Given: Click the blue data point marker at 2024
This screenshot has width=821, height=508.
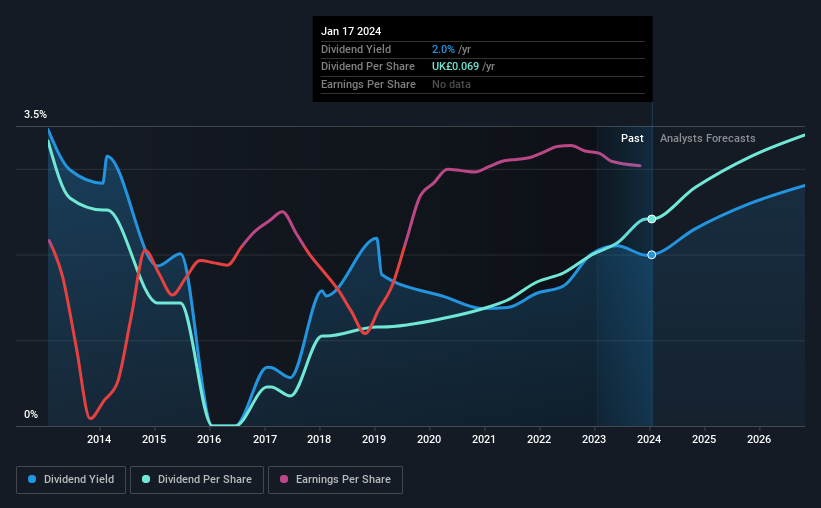Looking at the screenshot, I should 651,255.
